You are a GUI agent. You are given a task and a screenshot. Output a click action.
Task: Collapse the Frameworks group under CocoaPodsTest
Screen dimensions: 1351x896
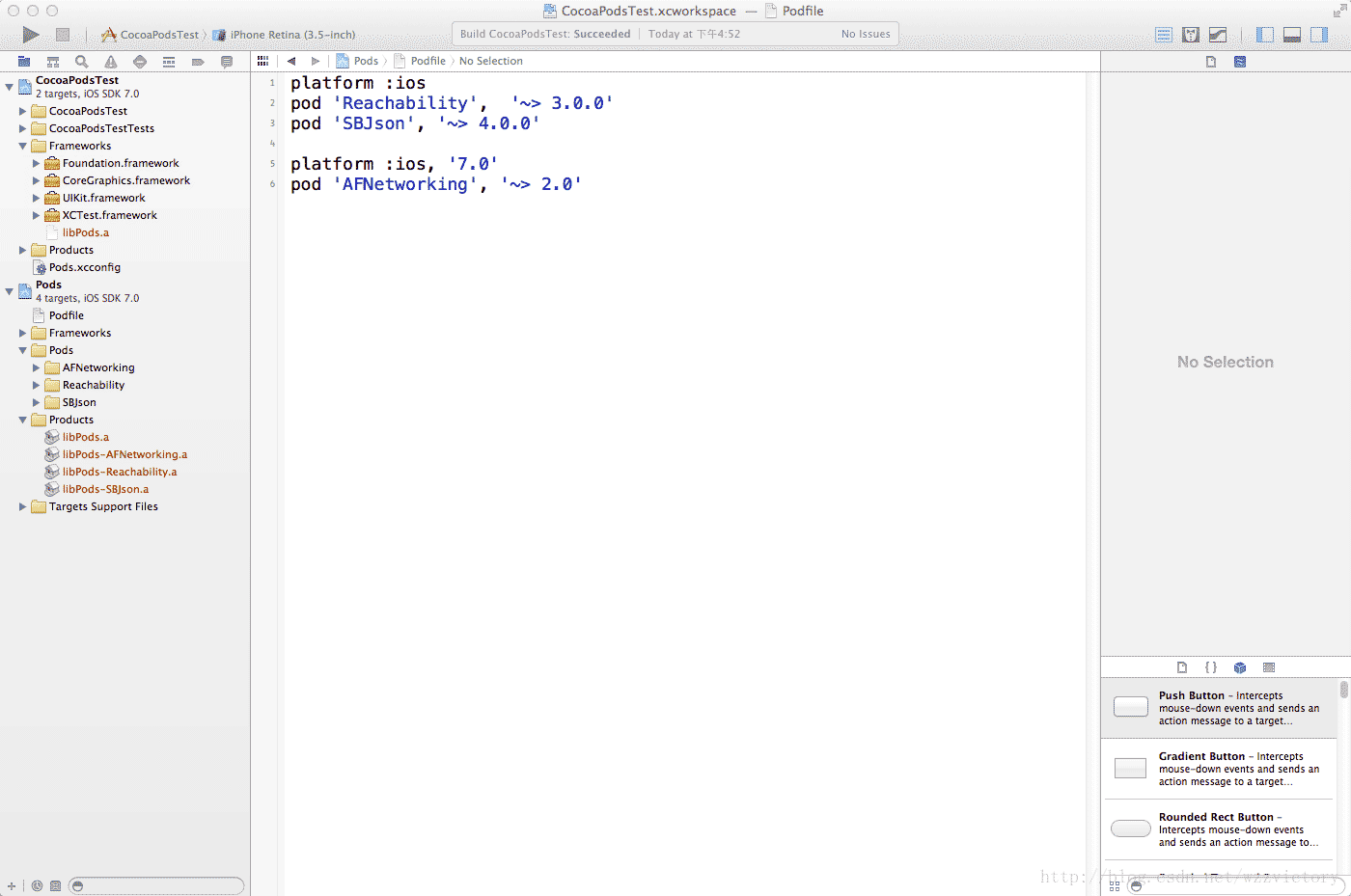coord(23,147)
